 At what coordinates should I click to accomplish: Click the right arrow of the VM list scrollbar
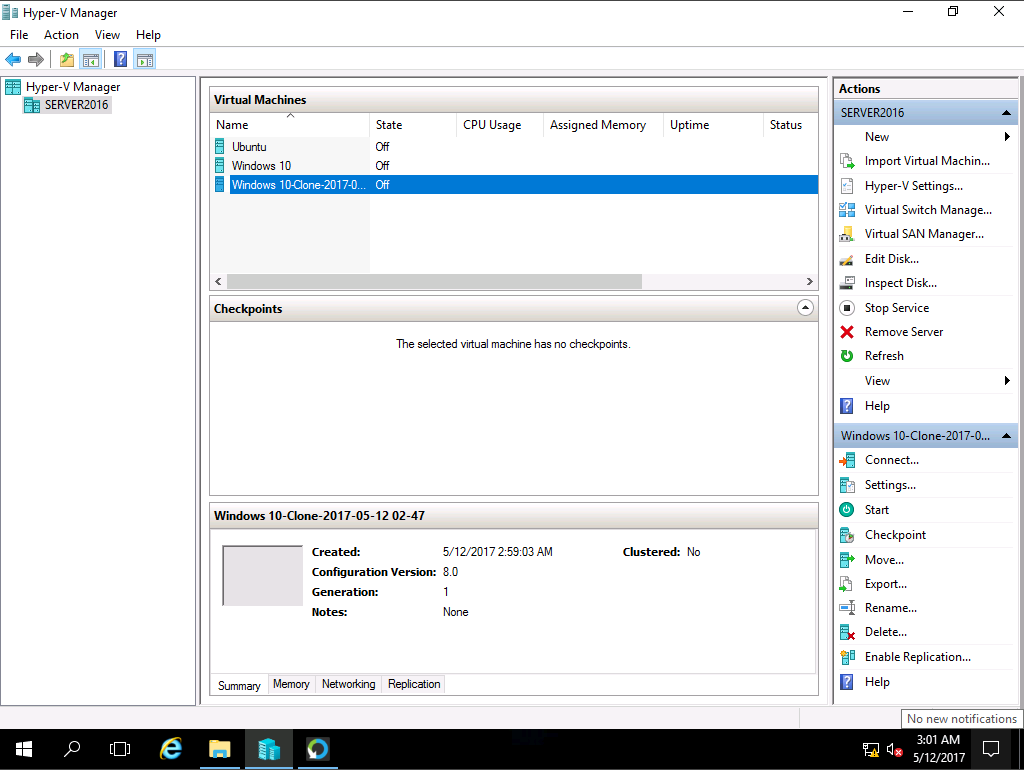coord(810,281)
